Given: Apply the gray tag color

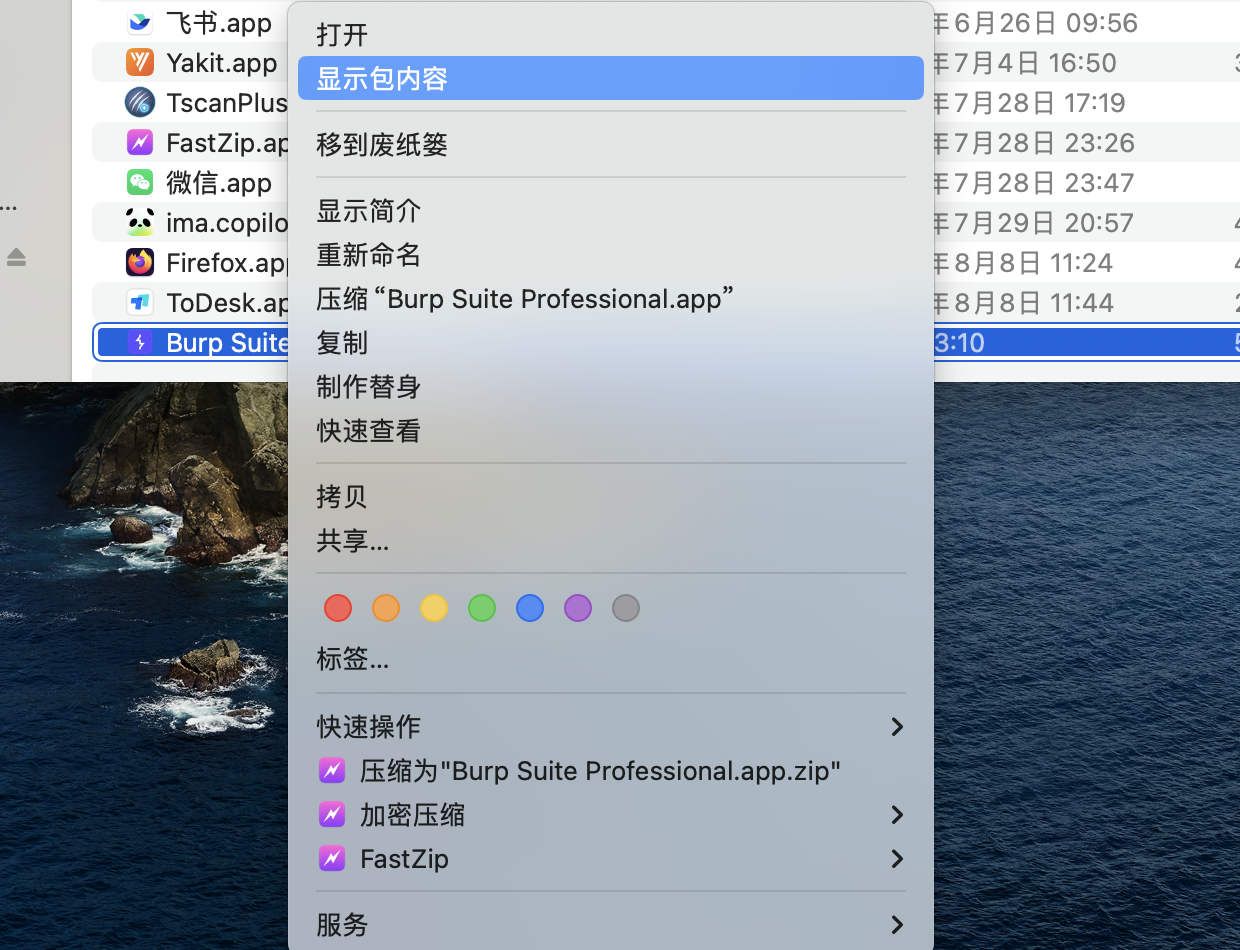Looking at the screenshot, I should (x=626, y=608).
